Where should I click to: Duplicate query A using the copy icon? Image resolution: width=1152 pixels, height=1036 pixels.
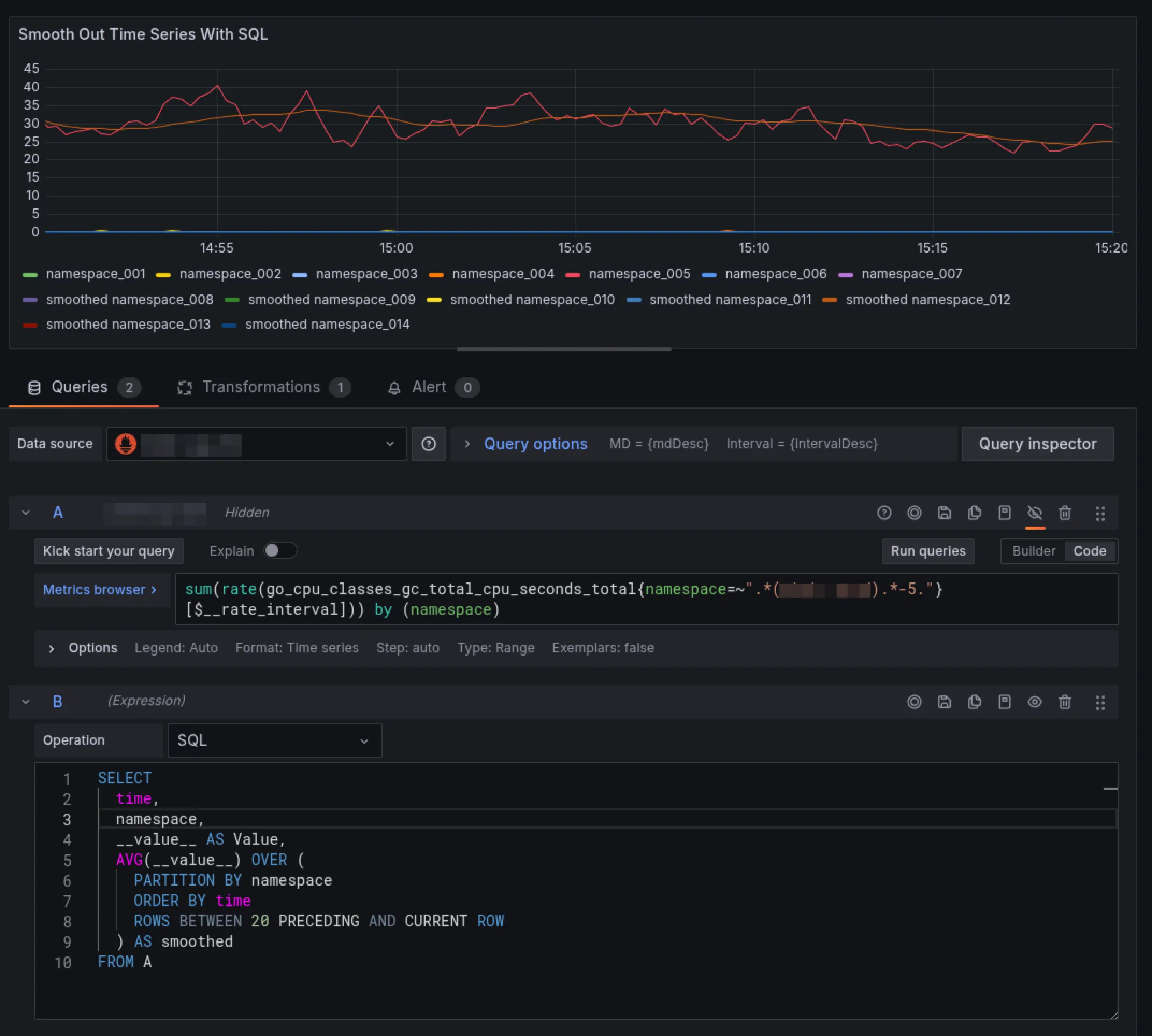point(975,513)
